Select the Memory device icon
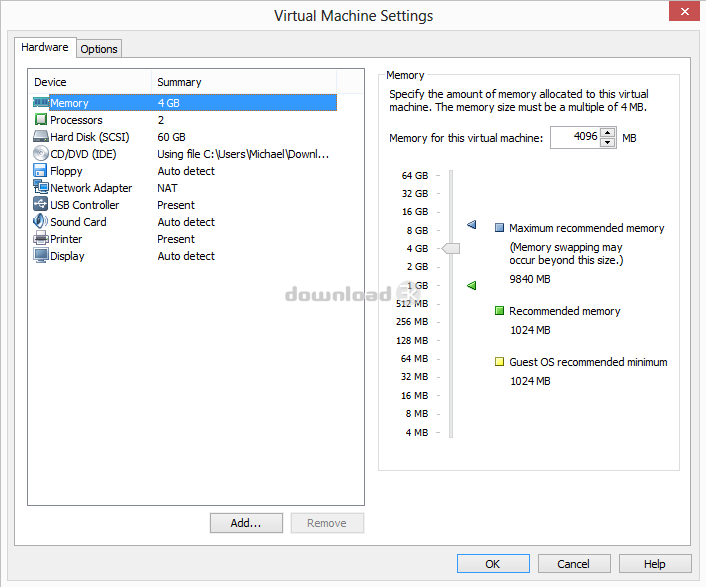Screen dimensions: 706x587 click(x=41, y=103)
